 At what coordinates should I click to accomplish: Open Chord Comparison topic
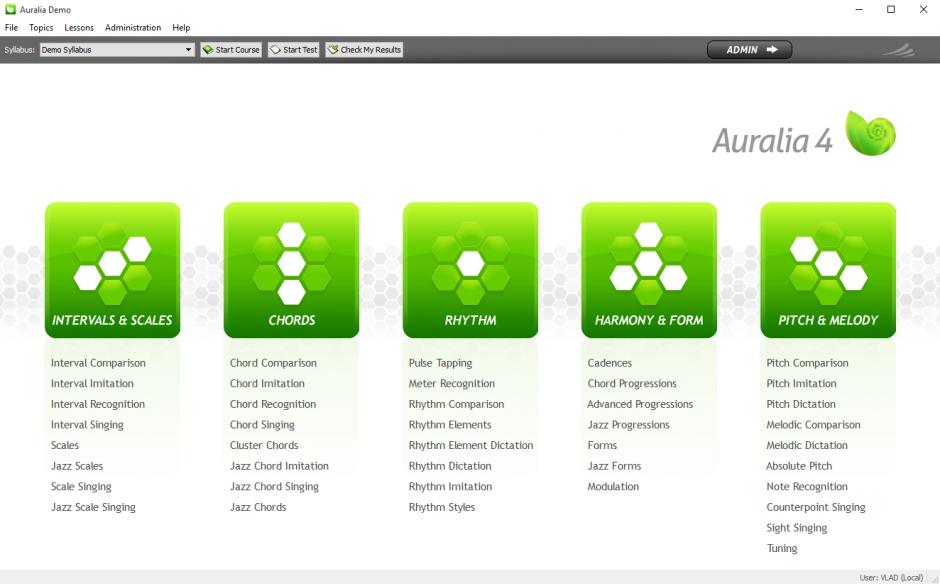pyautogui.click(x=273, y=363)
